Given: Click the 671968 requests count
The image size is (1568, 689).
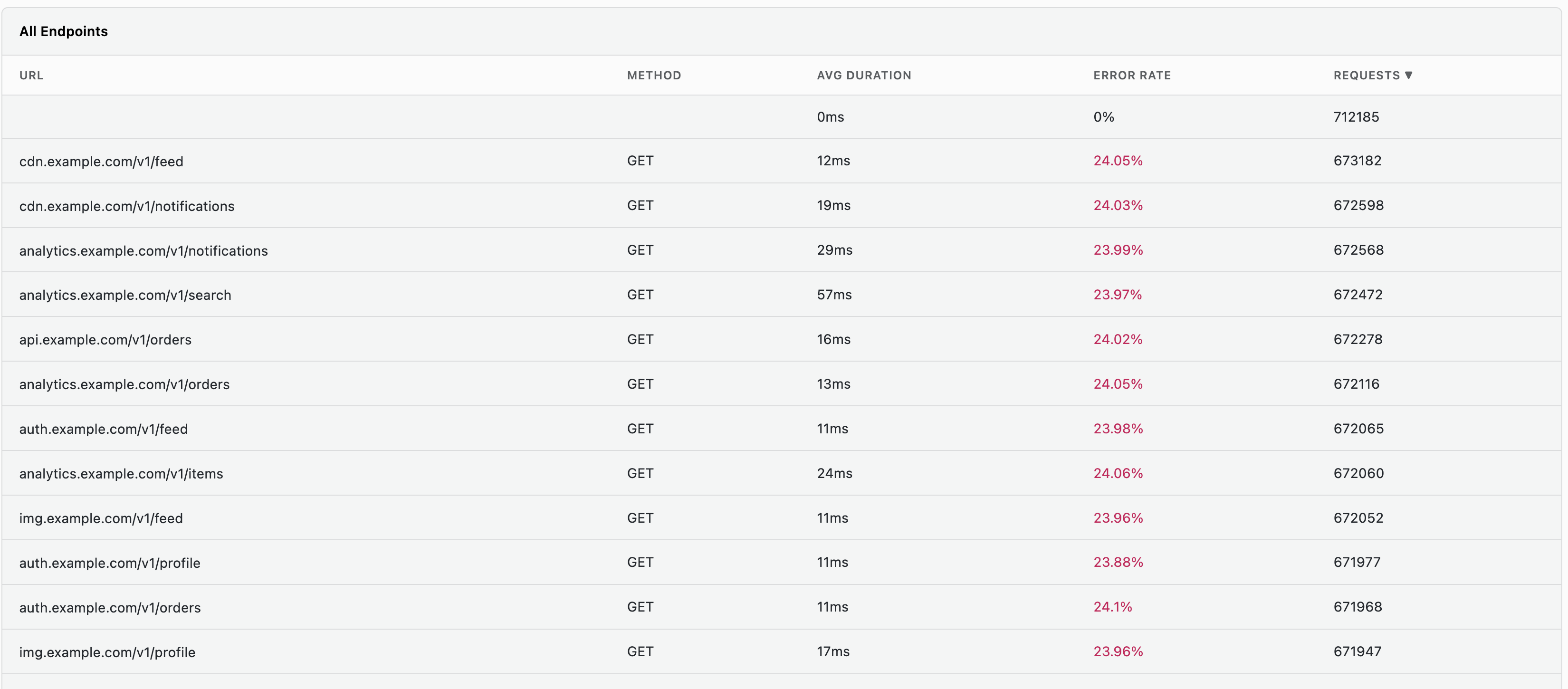Looking at the screenshot, I should pyautogui.click(x=1358, y=607).
